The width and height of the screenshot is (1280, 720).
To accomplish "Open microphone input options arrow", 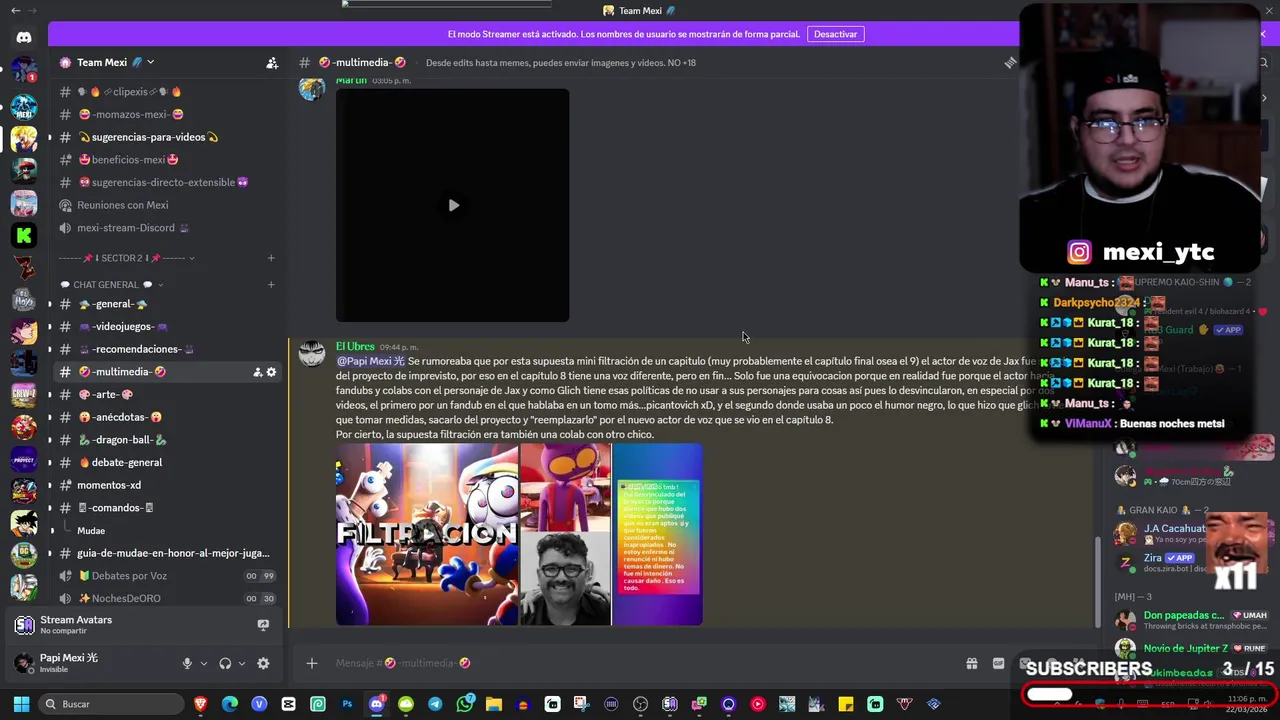I will coord(203,663).
